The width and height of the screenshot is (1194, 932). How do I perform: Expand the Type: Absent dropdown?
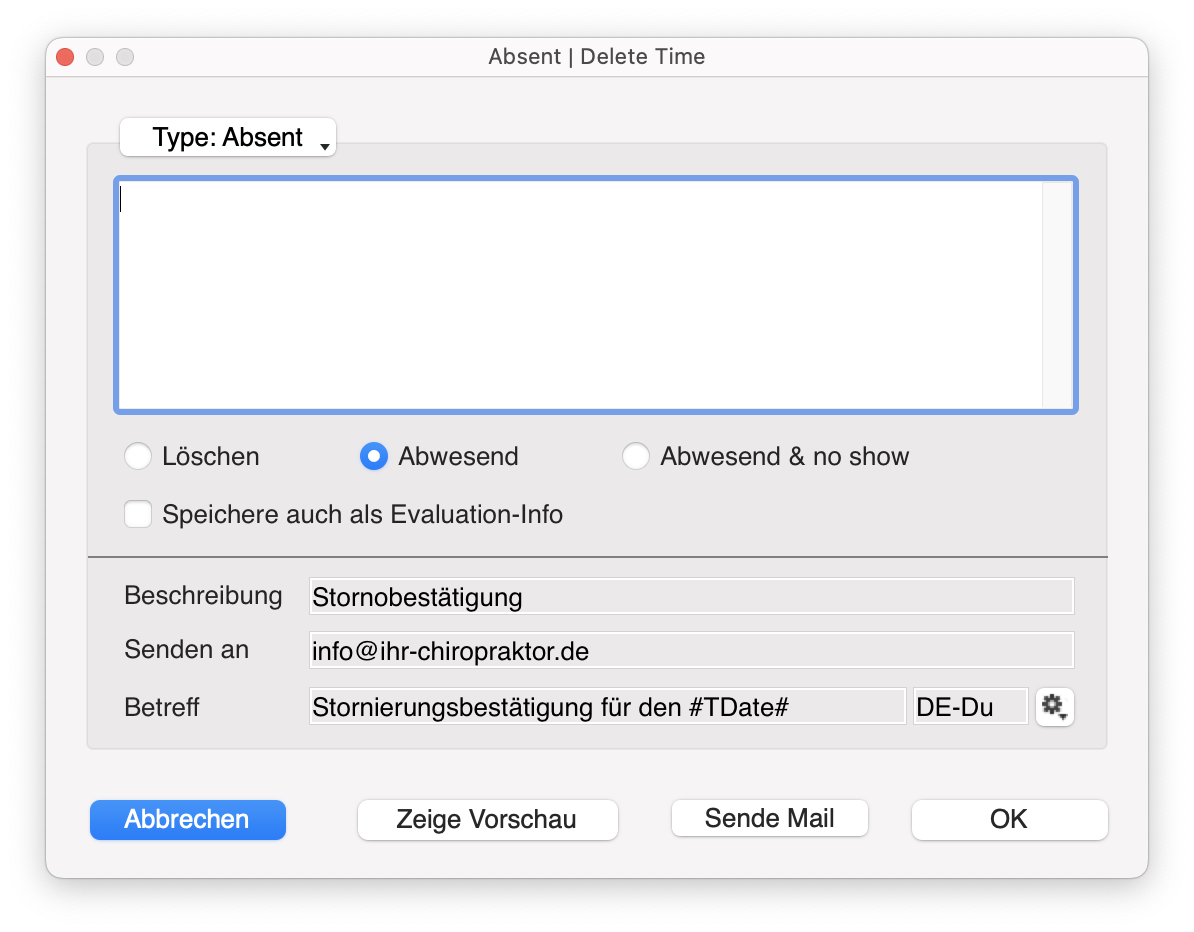(x=228, y=138)
